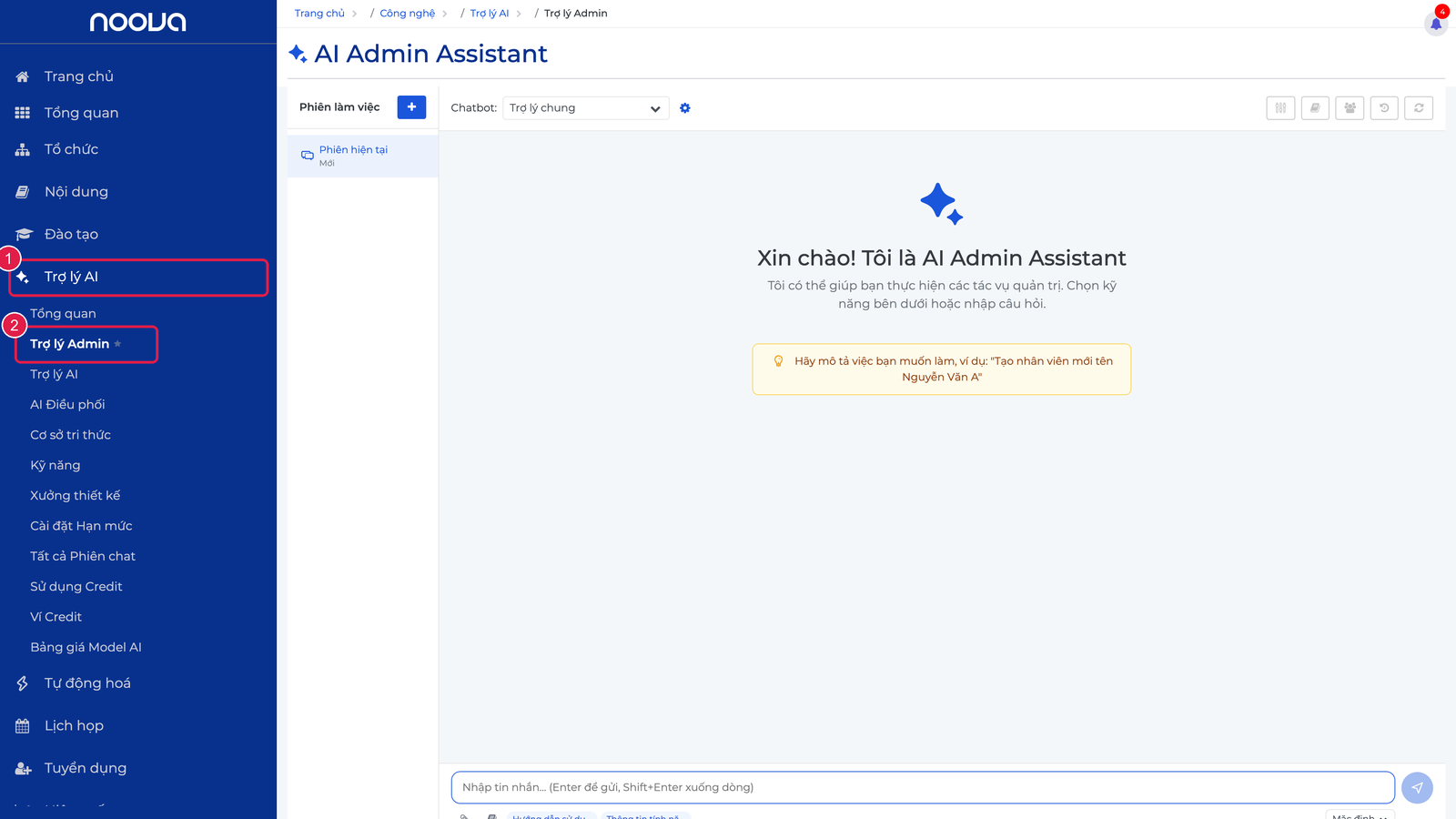
Task: Open Đào tạo menu in sidebar
Action: (71, 235)
